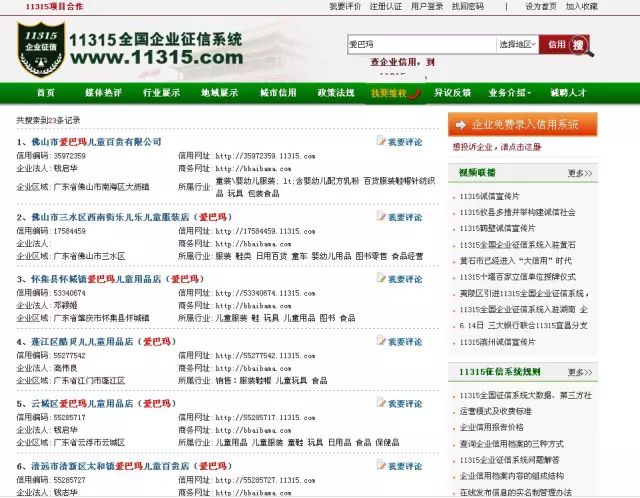The height and width of the screenshot is (498, 640).
Task: Open the 选择地区 region dropdown
Action: tap(517, 44)
